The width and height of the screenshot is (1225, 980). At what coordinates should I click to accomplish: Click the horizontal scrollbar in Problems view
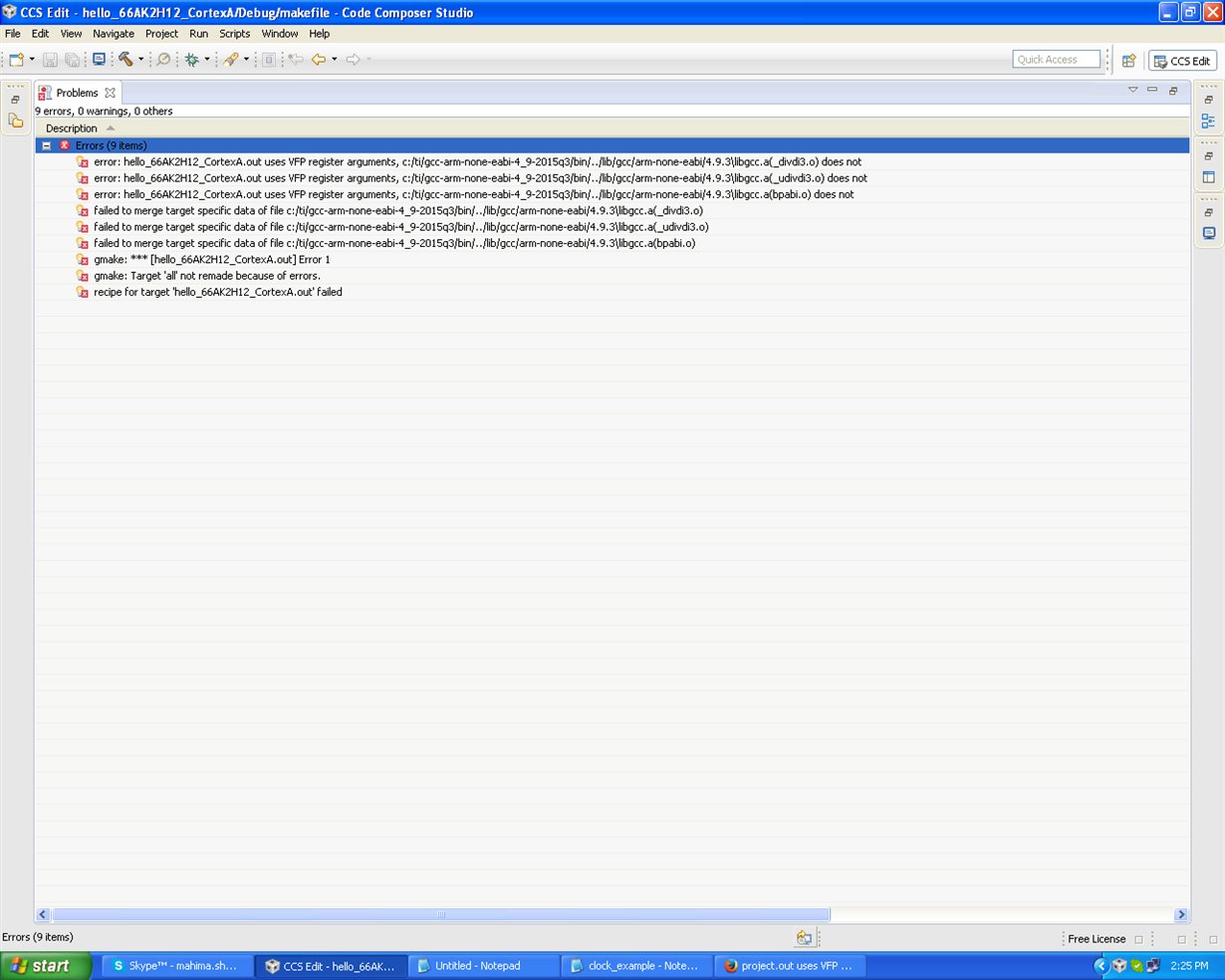click(441, 914)
